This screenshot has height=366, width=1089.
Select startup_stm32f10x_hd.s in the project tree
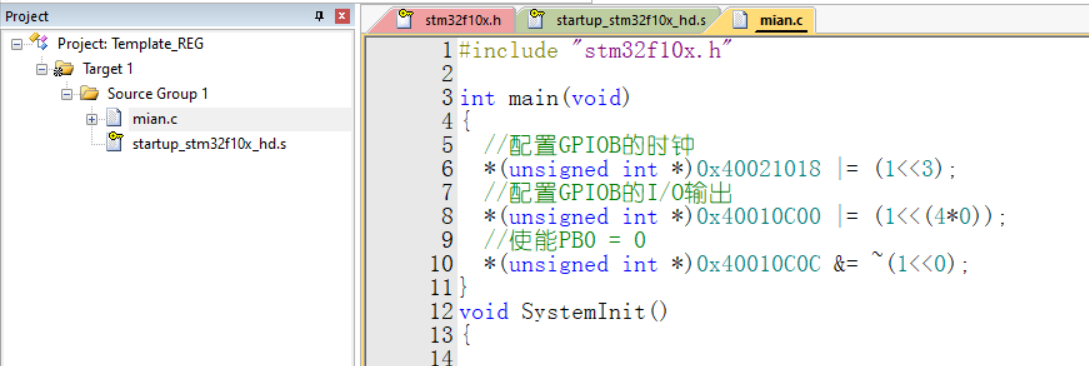point(208,144)
